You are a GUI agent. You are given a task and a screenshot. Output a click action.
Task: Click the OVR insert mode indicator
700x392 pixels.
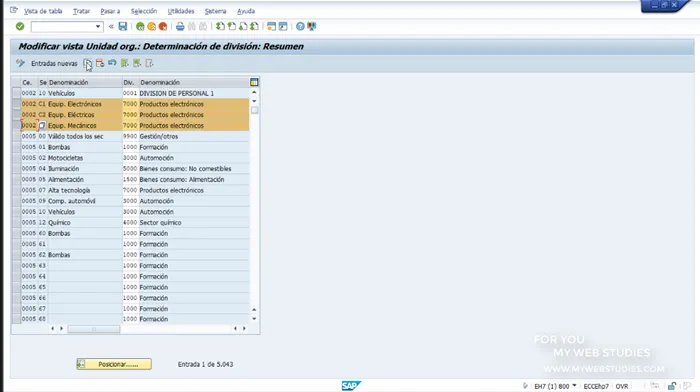click(622, 386)
